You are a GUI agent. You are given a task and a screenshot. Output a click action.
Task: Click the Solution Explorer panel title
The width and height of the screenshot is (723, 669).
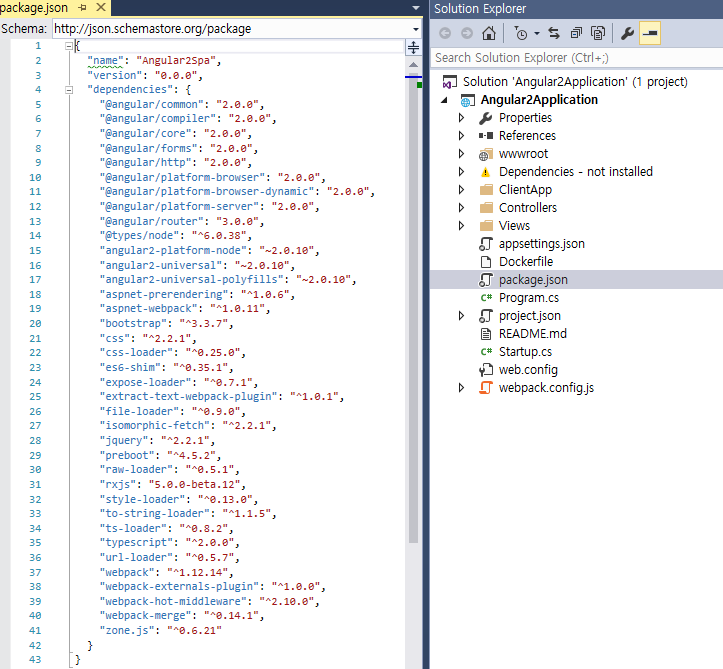[x=480, y=8]
